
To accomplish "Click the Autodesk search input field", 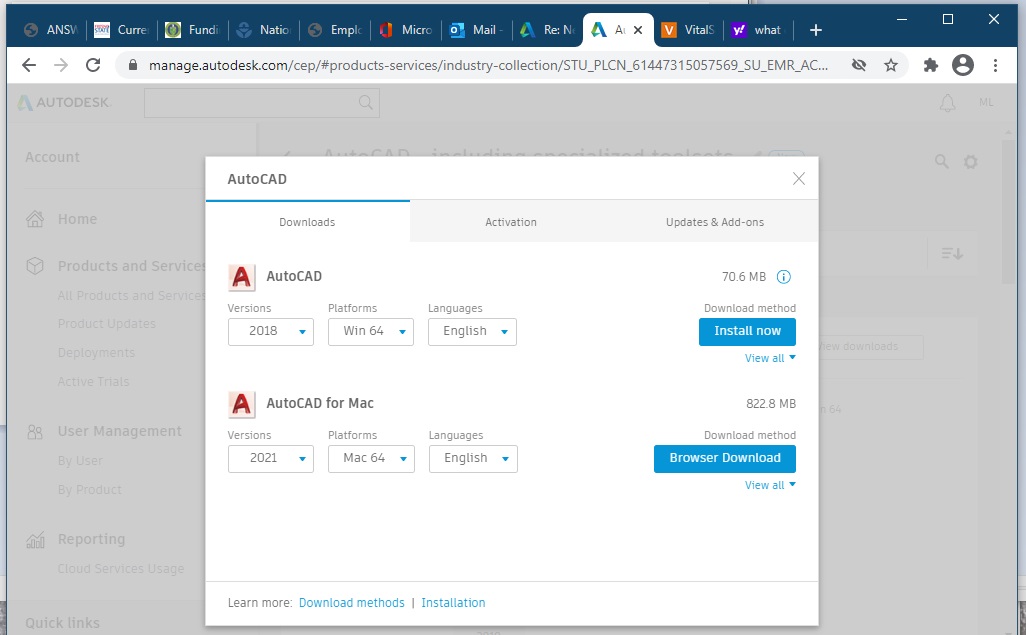I will tap(262, 103).
